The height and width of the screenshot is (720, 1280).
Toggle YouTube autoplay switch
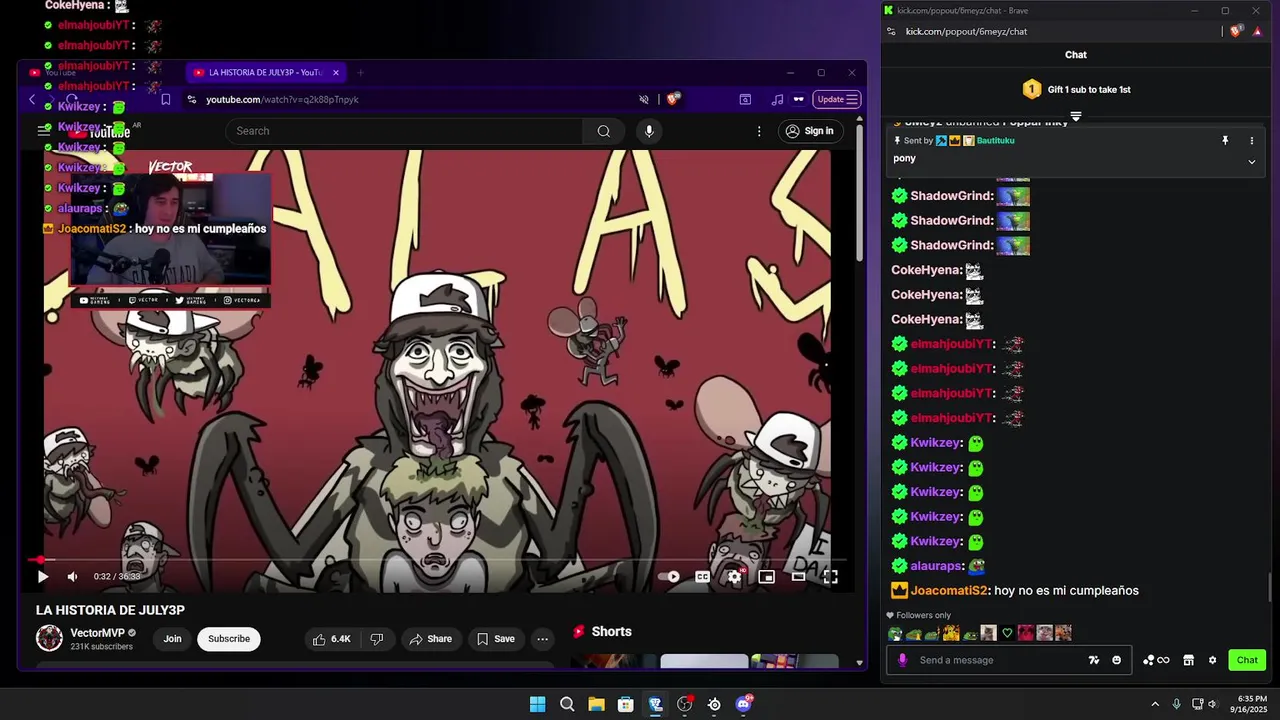[x=669, y=577]
